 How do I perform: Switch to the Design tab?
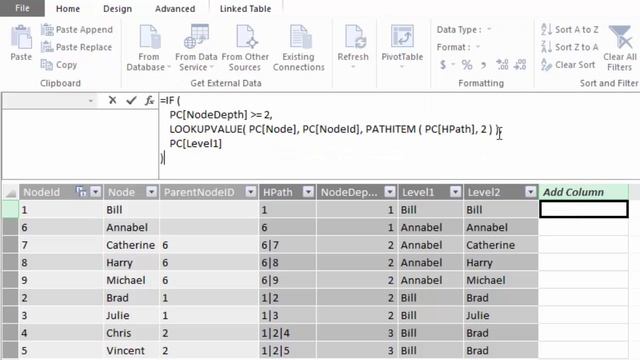[118, 9]
